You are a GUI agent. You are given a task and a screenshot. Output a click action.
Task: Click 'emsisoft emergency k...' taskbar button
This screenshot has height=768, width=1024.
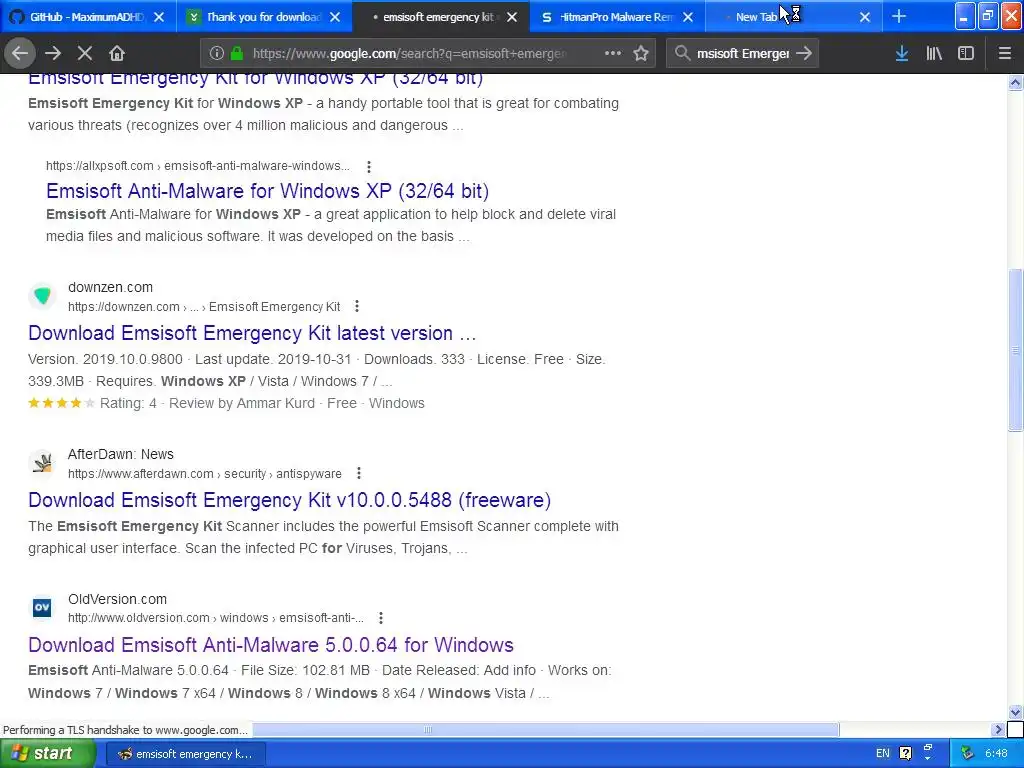(185, 754)
